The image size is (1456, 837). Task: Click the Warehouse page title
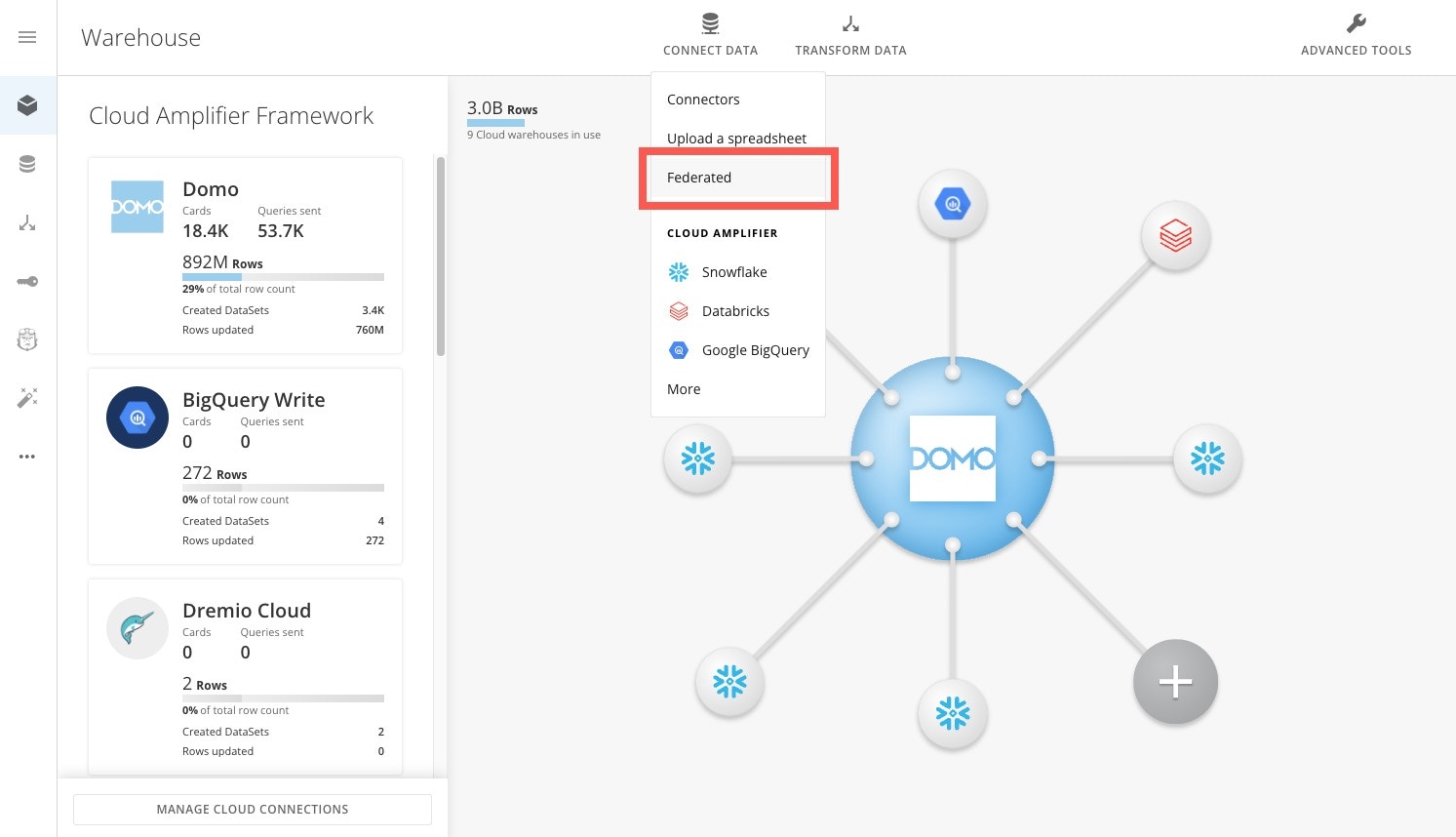pyautogui.click(x=141, y=37)
